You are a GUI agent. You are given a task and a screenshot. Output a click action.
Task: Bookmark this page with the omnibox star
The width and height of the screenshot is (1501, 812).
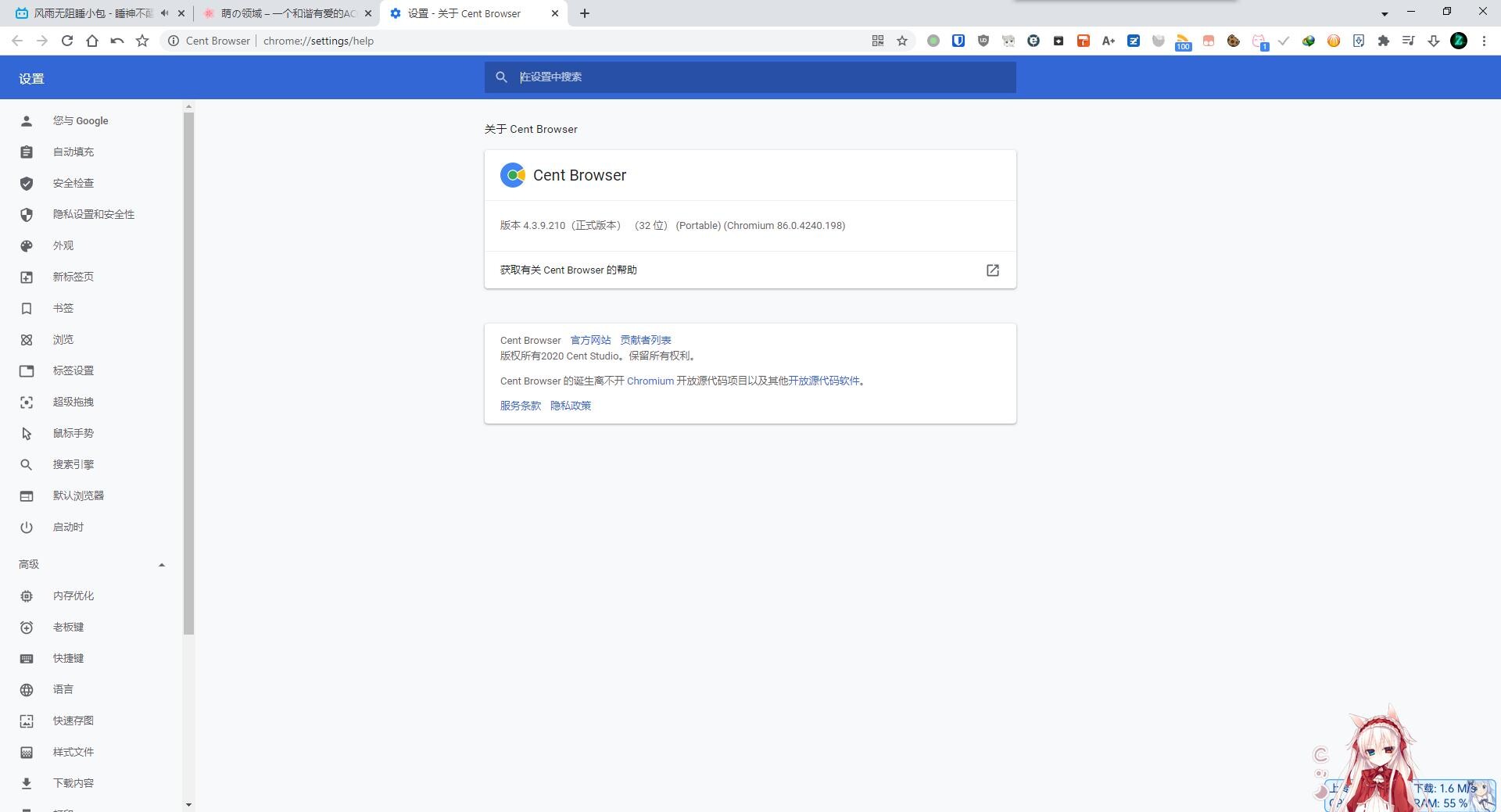[x=902, y=41]
